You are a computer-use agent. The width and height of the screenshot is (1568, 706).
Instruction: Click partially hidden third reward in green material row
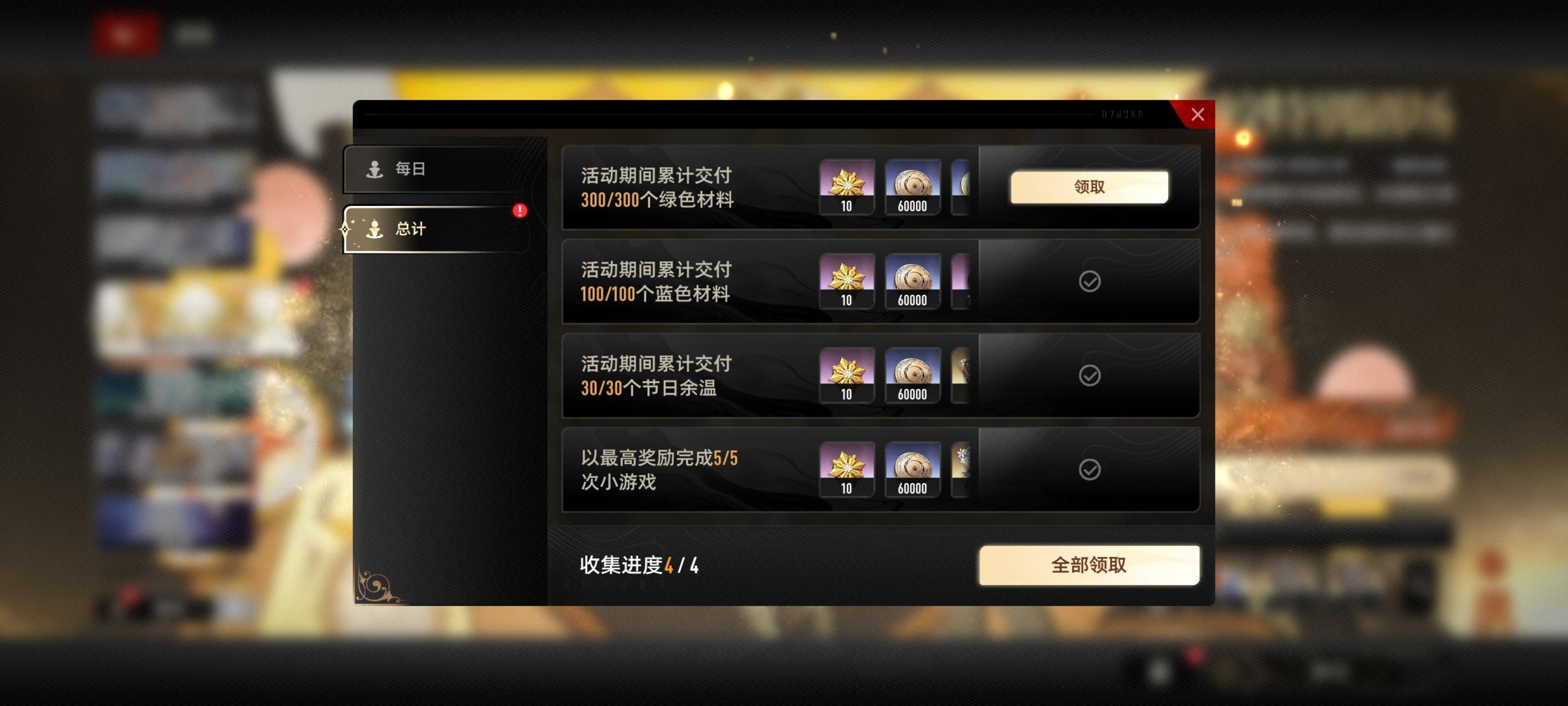pos(960,187)
